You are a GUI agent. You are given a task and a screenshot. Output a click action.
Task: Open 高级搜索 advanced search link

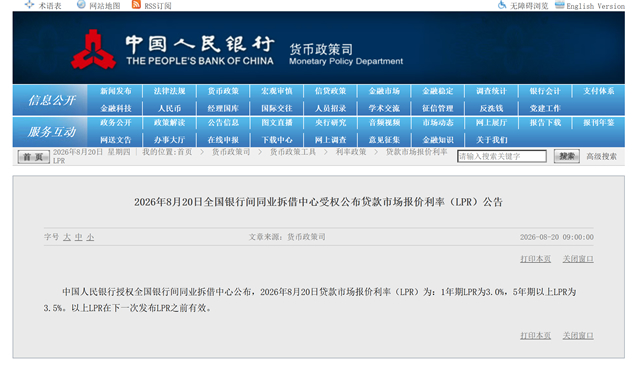point(601,156)
